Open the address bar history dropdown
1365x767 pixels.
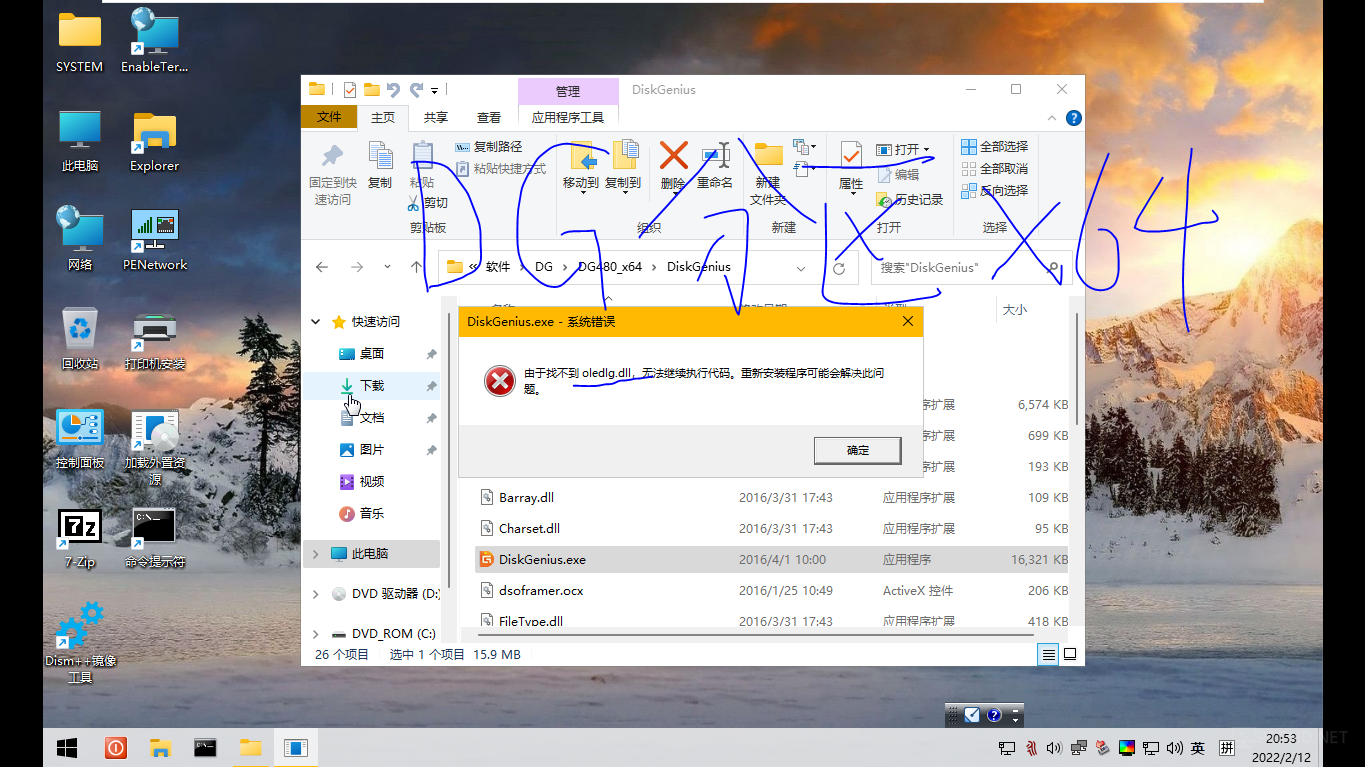(x=801, y=268)
